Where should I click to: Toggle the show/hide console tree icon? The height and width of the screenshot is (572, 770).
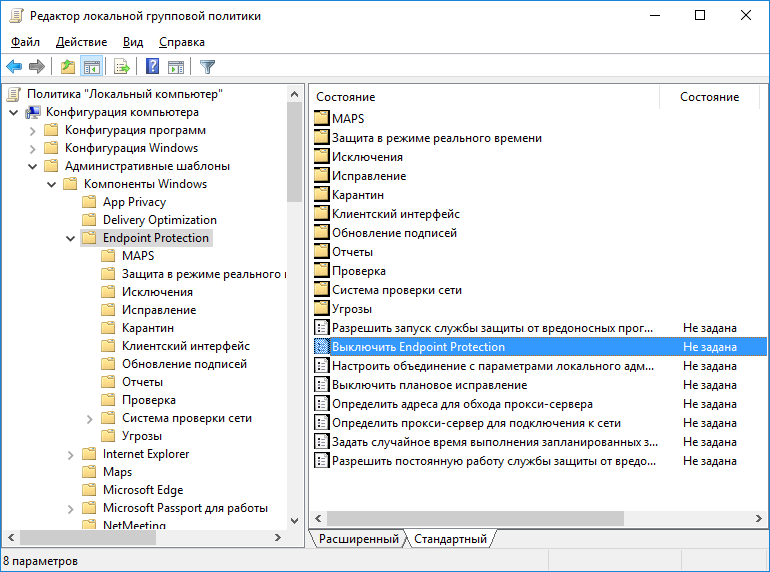(91, 67)
